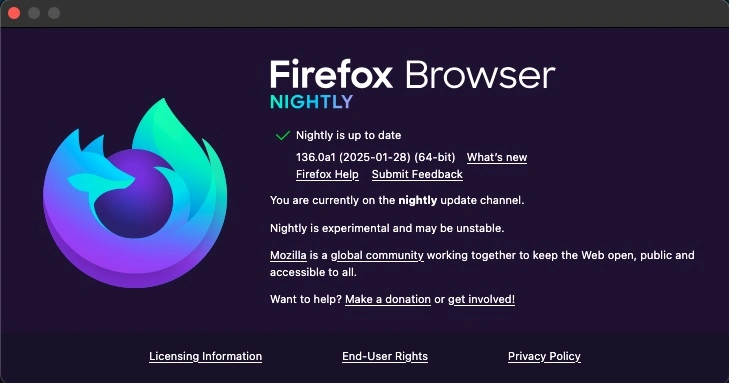Viewport: 729px width, 383px height.
Task: Click the 136.0a1 version number text
Action: [x=315, y=158]
